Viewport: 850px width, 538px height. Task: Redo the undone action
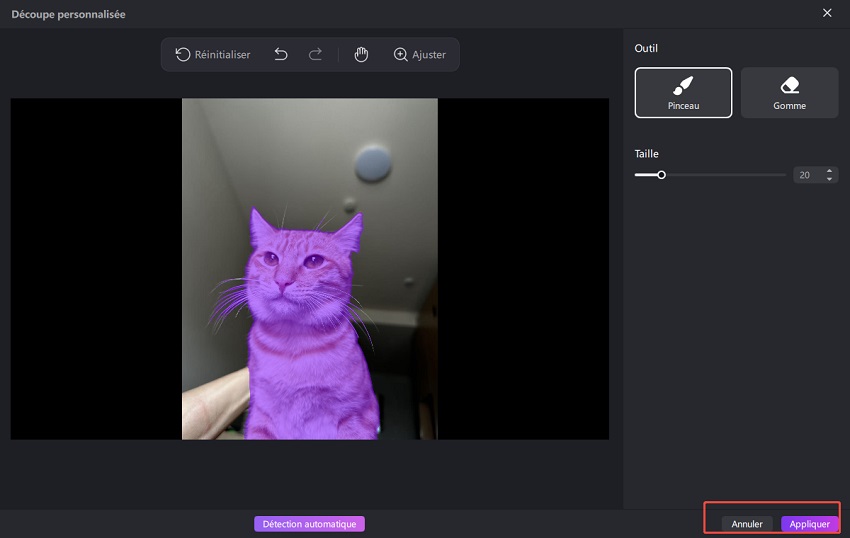[x=315, y=54]
